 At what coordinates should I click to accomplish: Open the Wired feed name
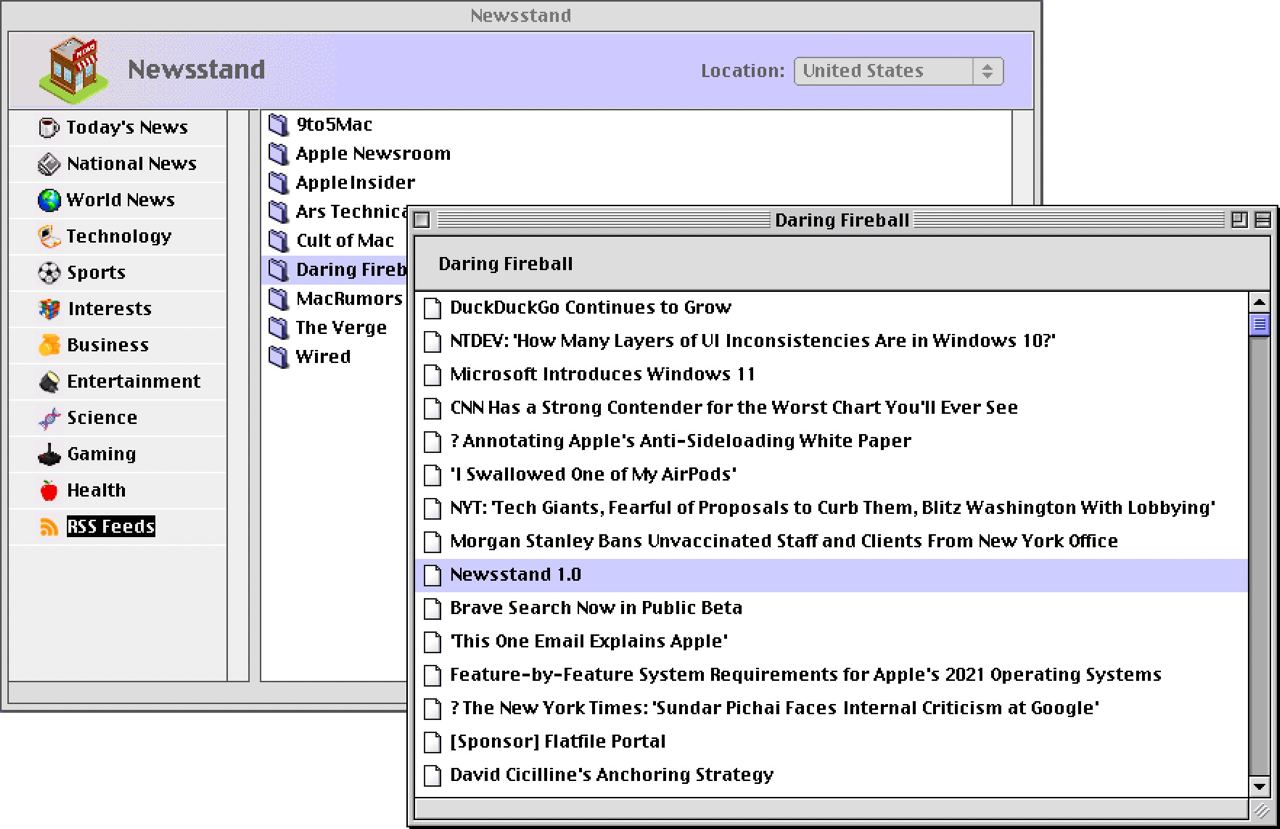[323, 356]
